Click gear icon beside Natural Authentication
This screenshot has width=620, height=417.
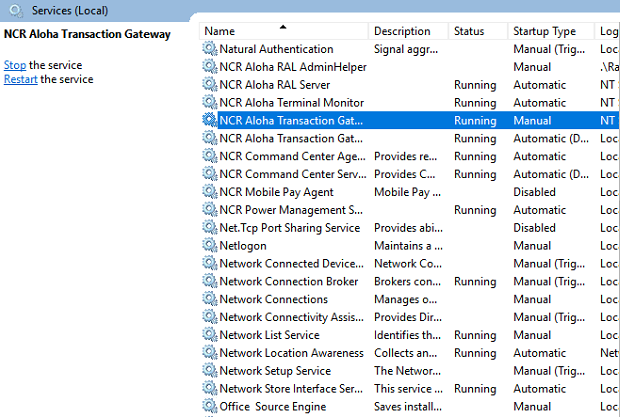pos(210,49)
